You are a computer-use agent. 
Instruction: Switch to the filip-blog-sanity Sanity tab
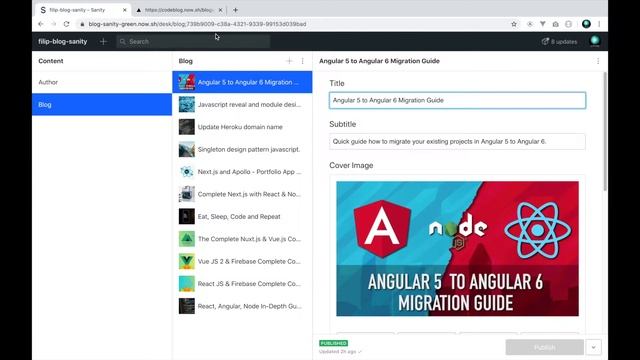pos(84,10)
